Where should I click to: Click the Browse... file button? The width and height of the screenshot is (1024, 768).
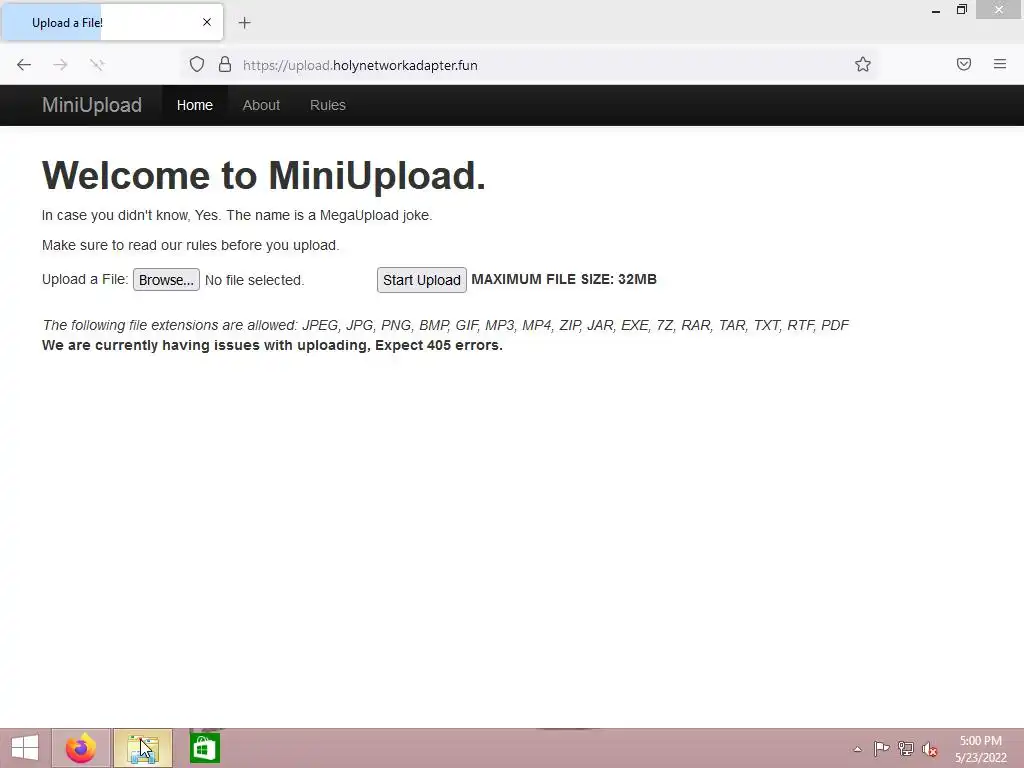167,280
